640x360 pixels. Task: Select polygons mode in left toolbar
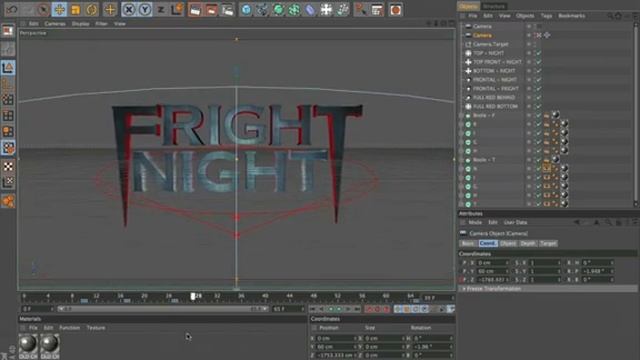pos(8,132)
